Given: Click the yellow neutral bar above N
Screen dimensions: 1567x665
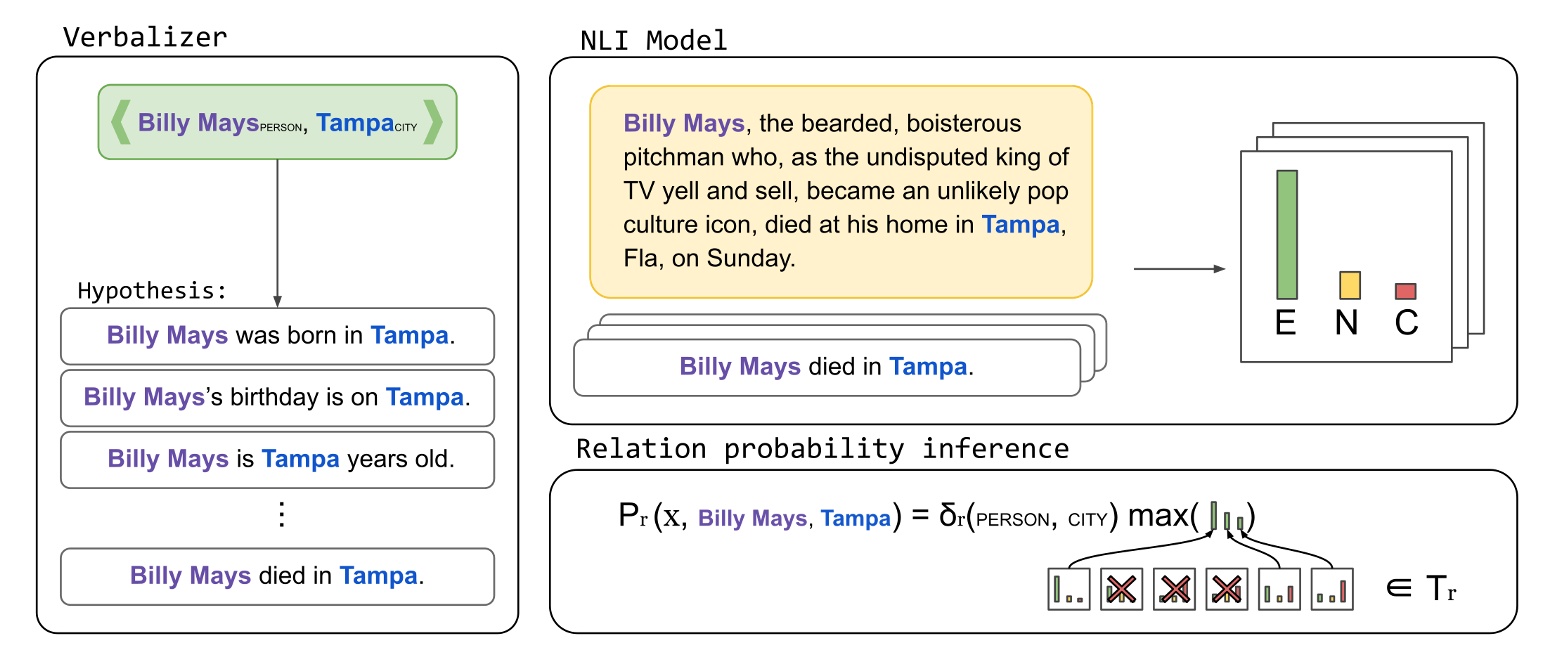Looking at the screenshot, I should (x=1349, y=285).
